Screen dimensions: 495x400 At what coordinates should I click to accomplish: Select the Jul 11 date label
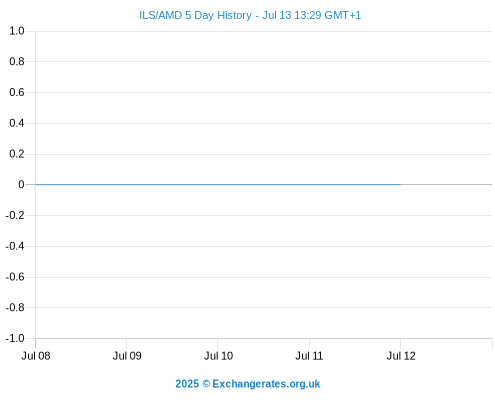(309, 356)
